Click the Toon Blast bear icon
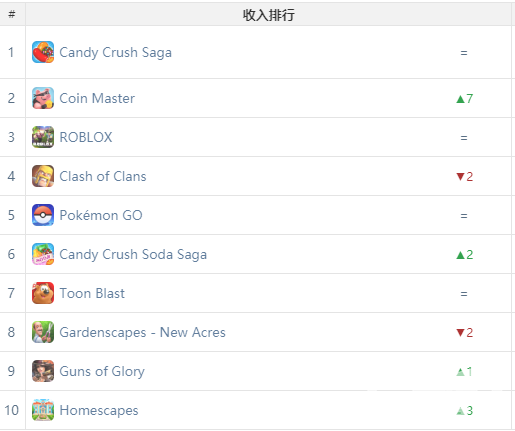515x431 pixels. click(x=43, y=293)
